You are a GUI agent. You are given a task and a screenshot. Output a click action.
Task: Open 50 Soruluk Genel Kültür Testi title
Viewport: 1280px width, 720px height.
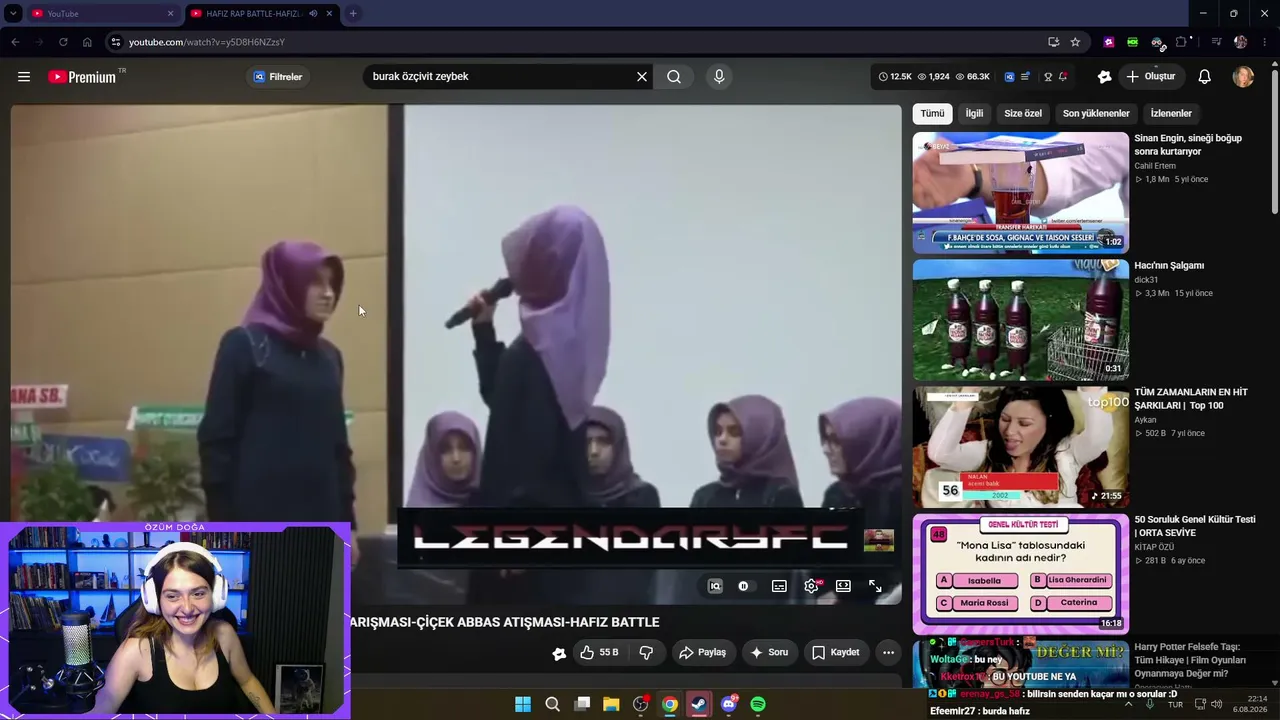point(1195,526)
